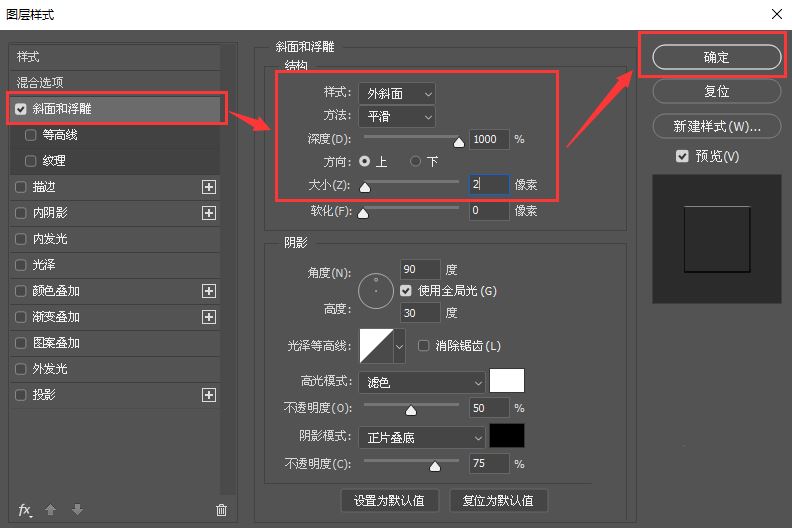
Task: Select the 内发光 effect row
Action: pos(115,238)
